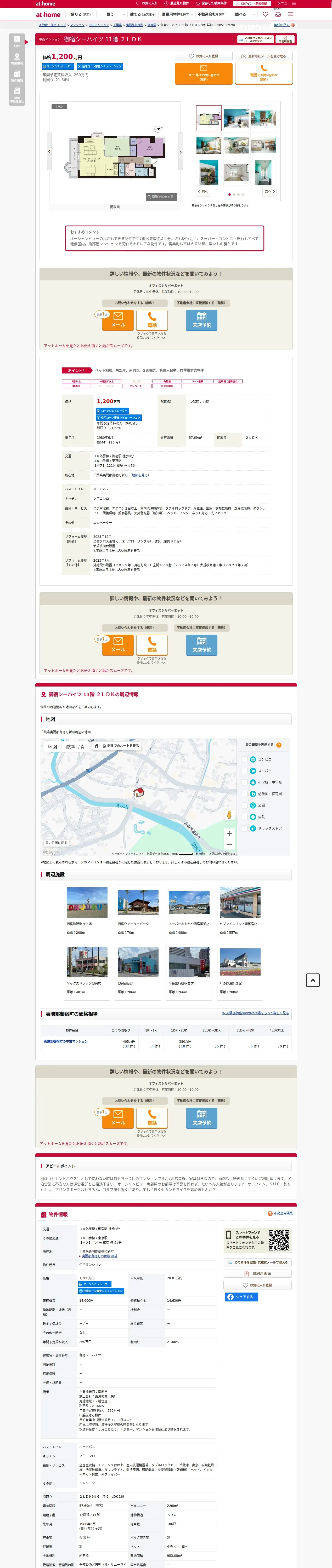Screen dimensions: 332x1568
Task: Open 夷隅郡御宿町の価格相場をもっと詳しく見る link
Action: [255, 1013]
